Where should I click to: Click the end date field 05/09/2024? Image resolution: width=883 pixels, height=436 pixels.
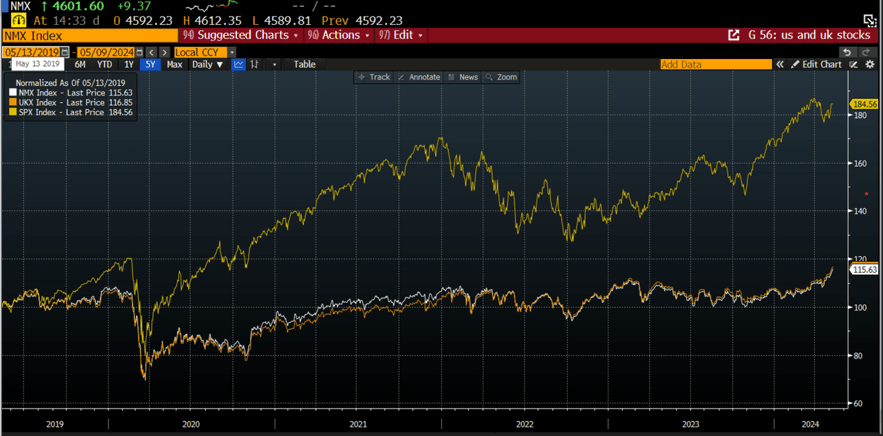tap(106, 52)
